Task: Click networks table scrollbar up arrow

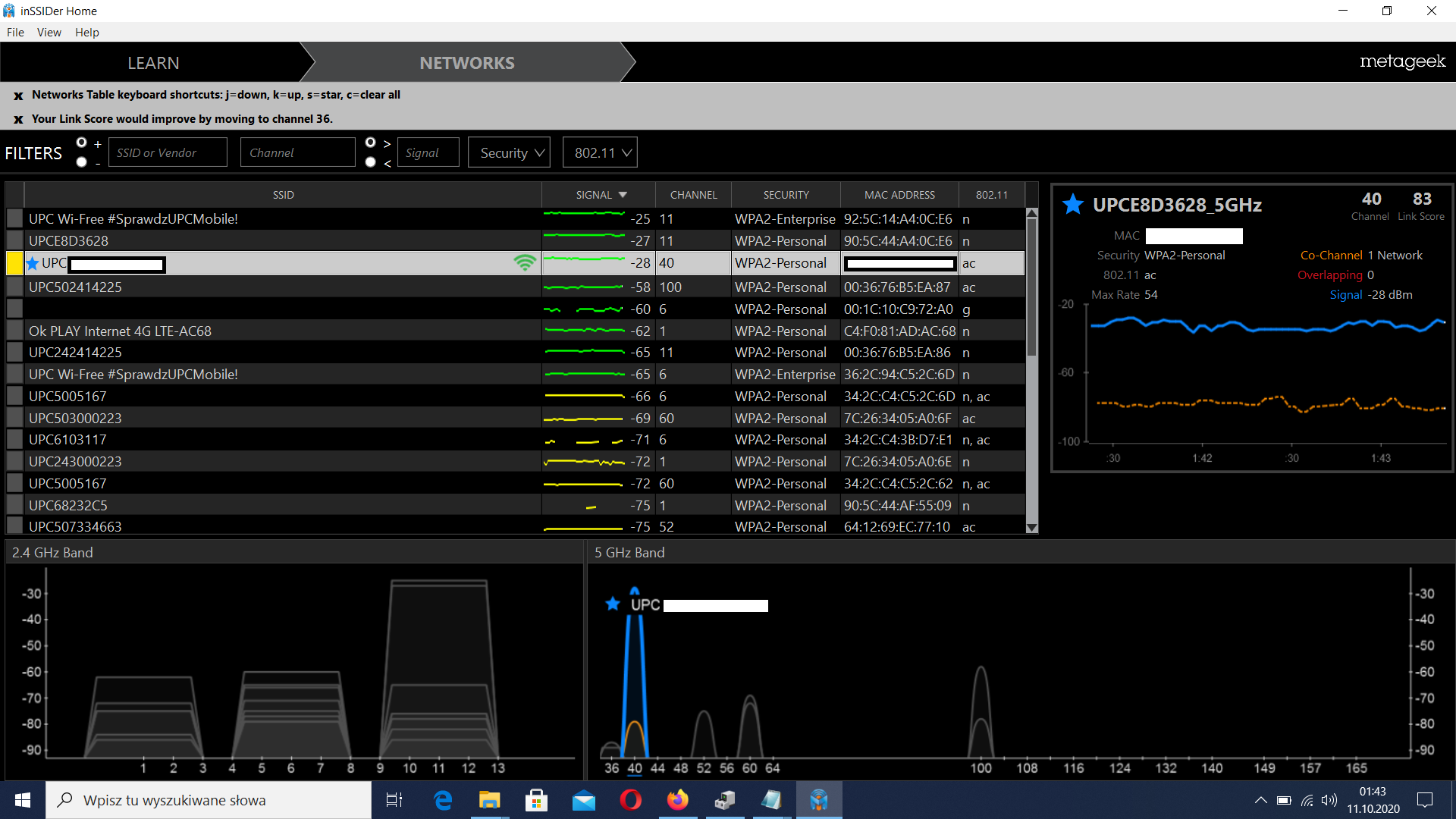Action: [x=1032, y=214]
